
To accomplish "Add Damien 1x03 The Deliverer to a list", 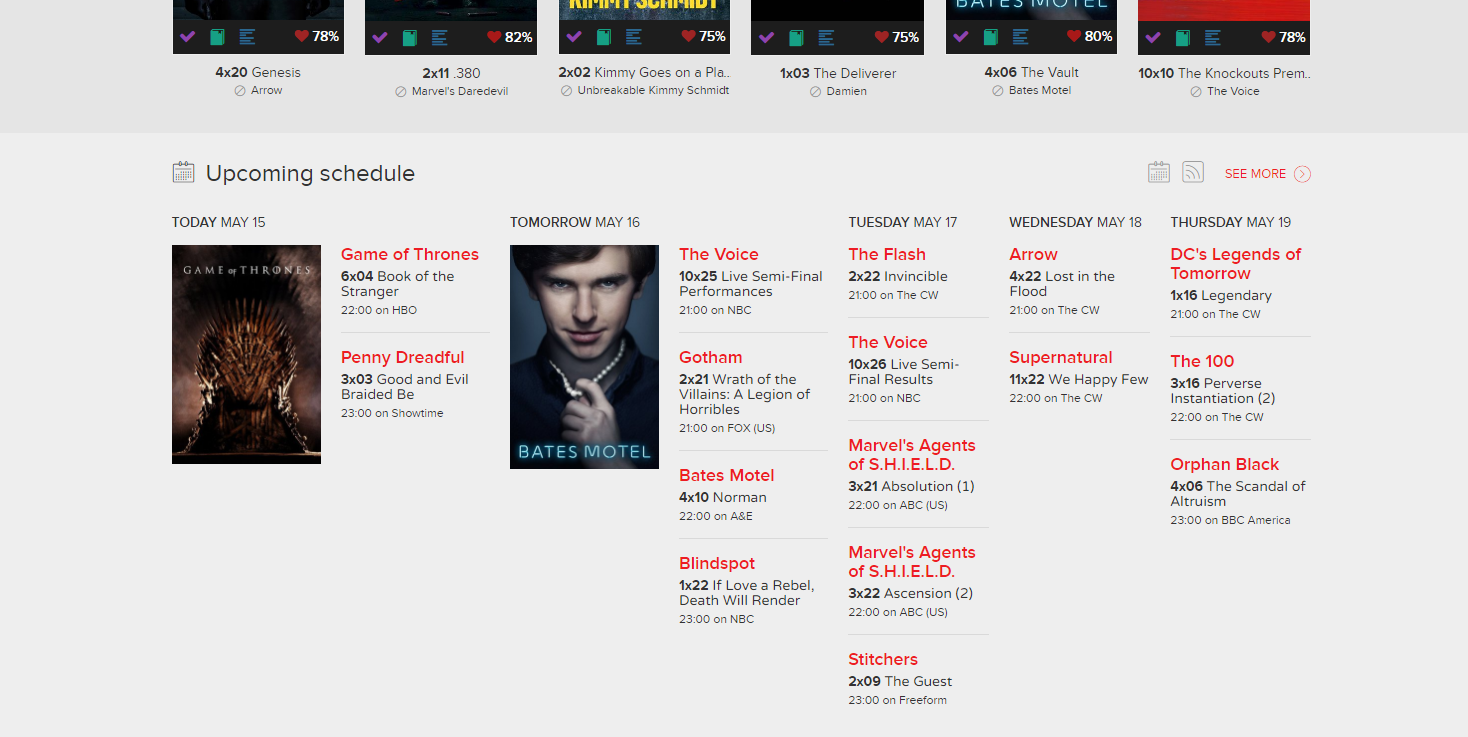I will (x=826, y=37).
